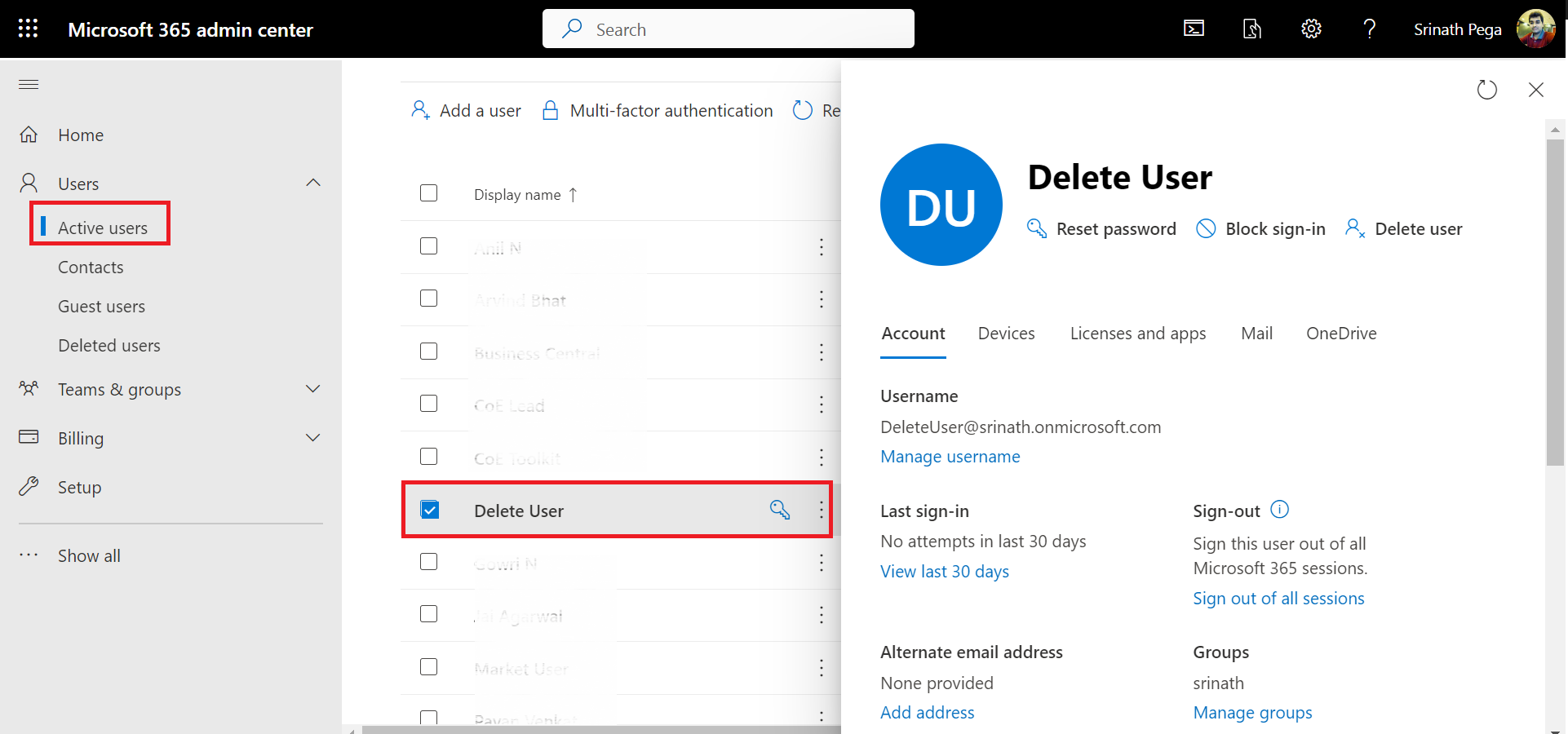Click the settings gear icon
Viewport: 1568px width, 734px height.
(1311, 29)
